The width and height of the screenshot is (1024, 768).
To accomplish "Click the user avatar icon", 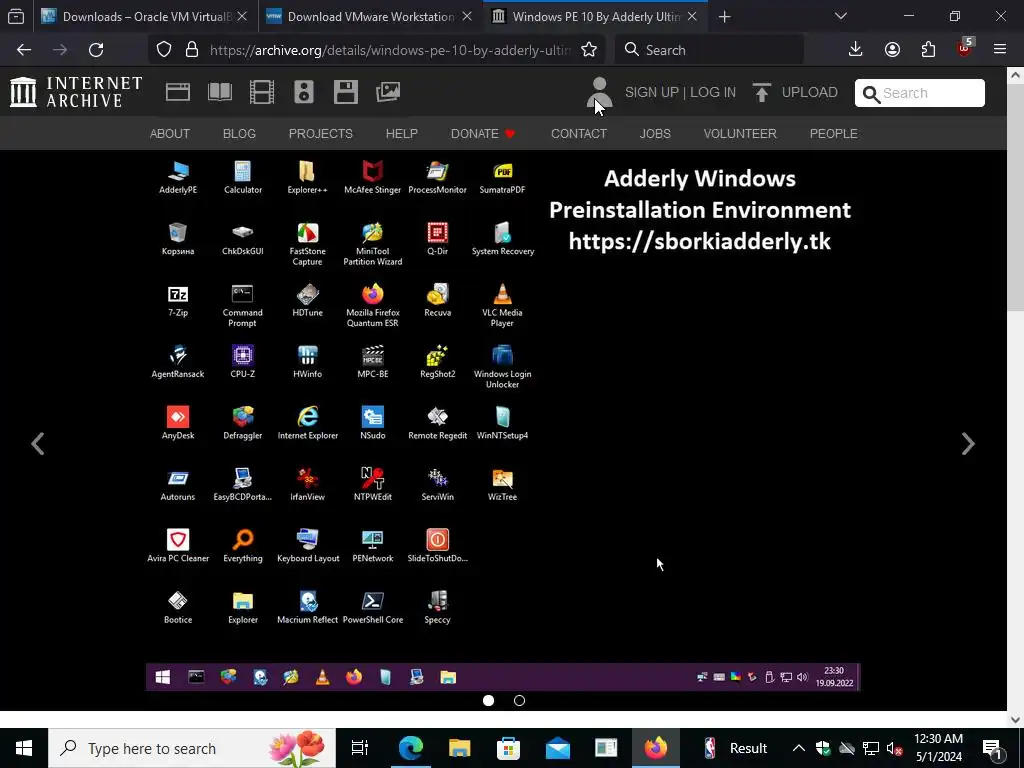I will tap(599, 93).
